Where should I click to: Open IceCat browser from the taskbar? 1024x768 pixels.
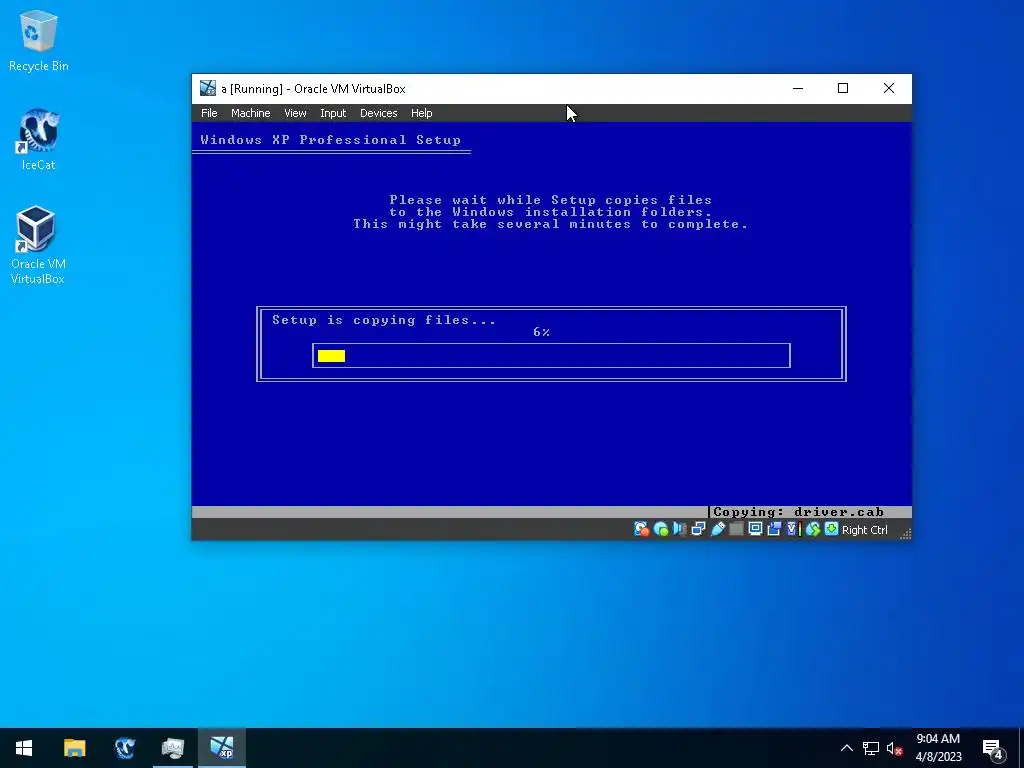tap(124, 748)
